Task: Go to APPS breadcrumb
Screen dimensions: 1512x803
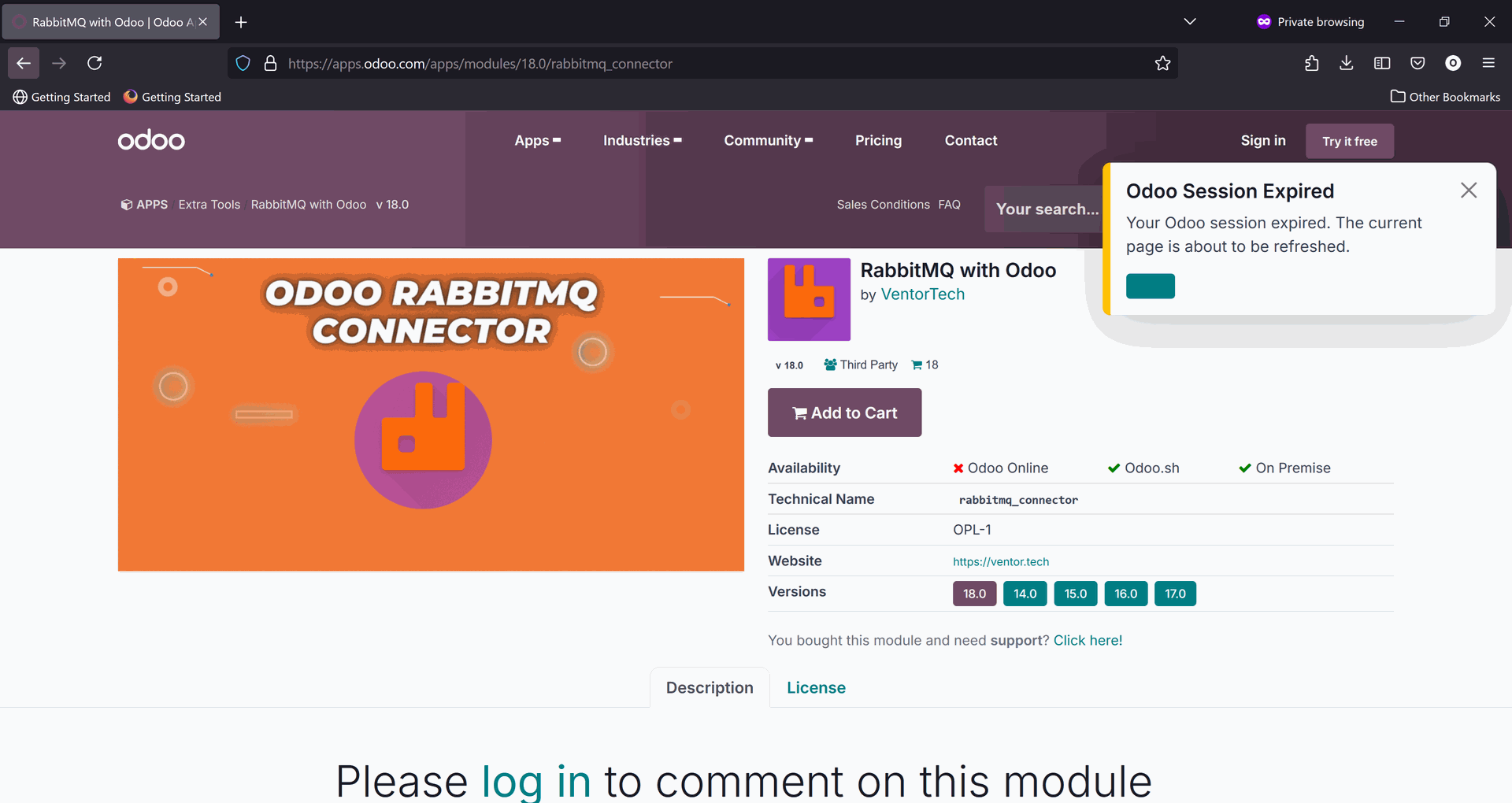Action: pyautogui.click(x=144, y=205)
